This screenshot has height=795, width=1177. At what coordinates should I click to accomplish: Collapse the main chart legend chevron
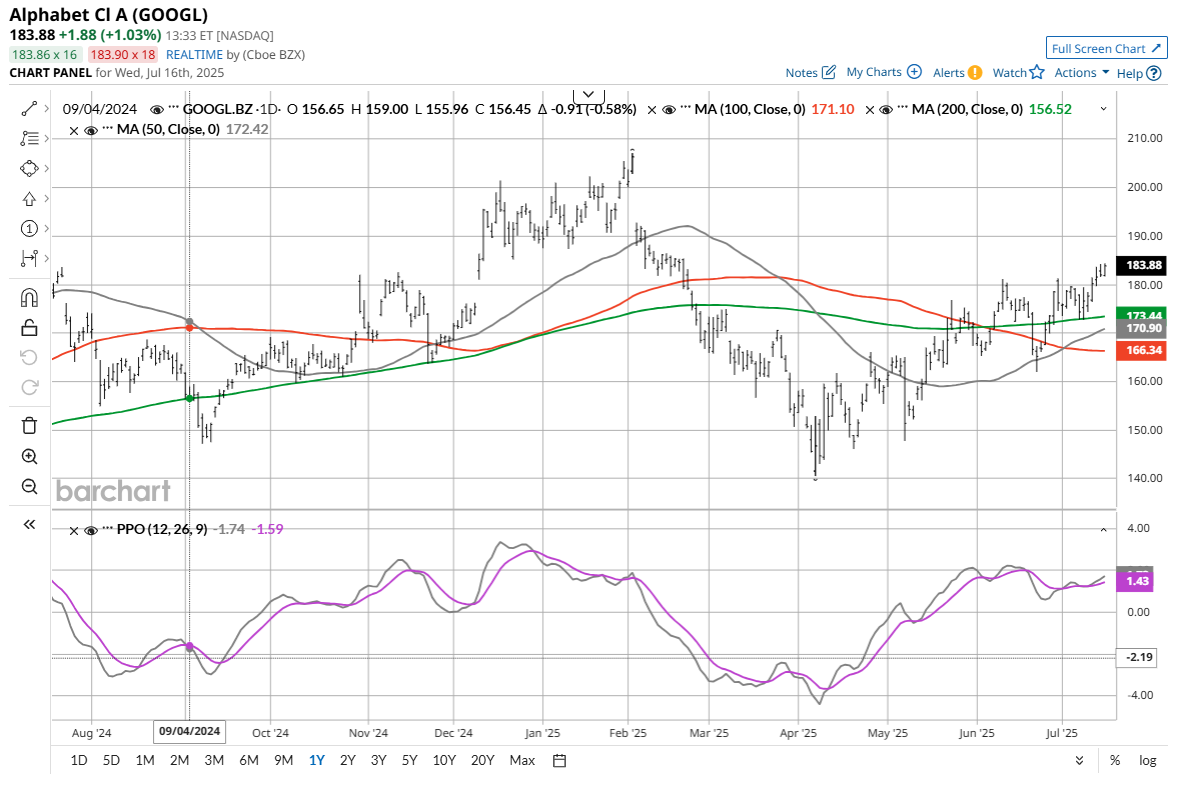[1103, 110]
